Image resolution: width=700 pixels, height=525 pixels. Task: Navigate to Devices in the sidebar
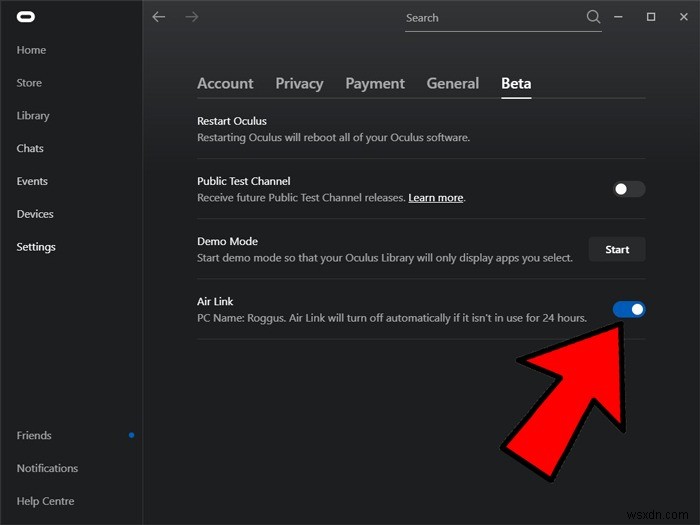(35, 214)
